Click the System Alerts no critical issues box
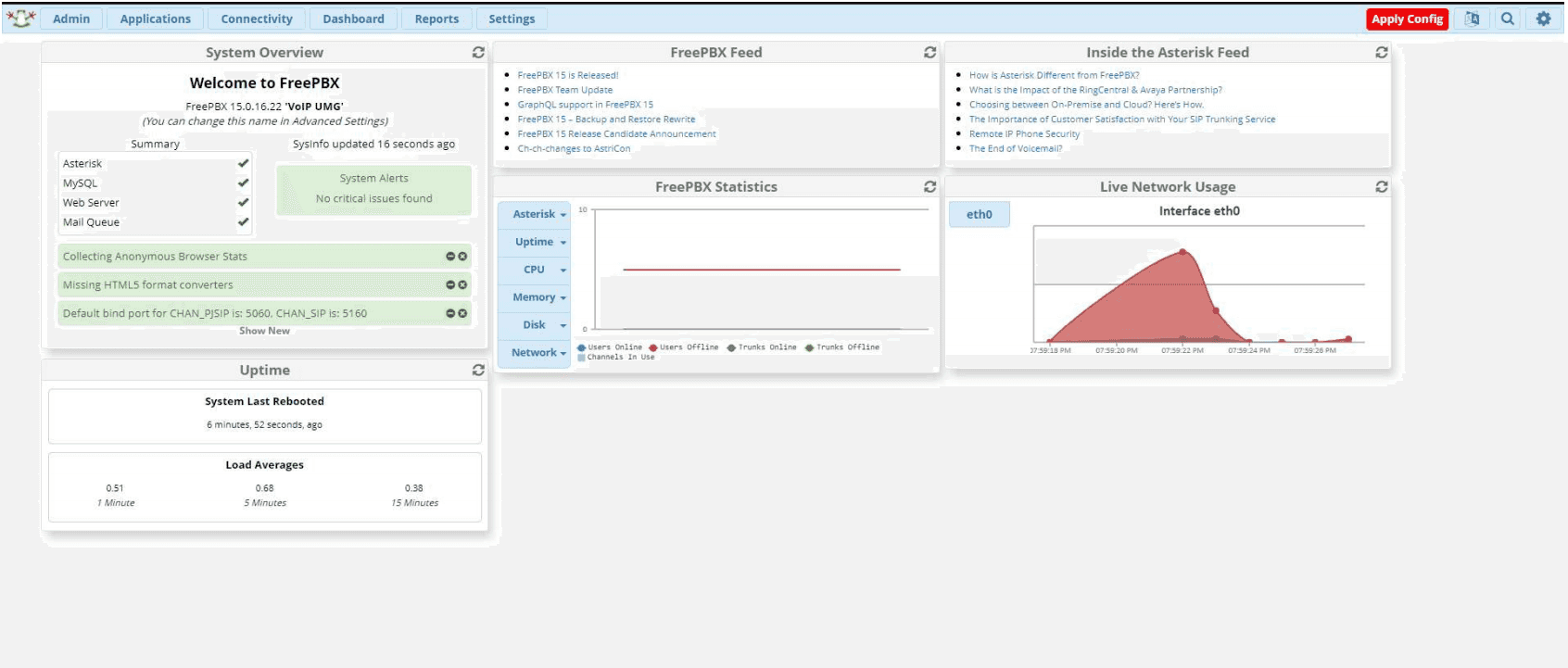Image resolution: width=1568 pixels, height=668 pixels. click(x=373, y=189)
